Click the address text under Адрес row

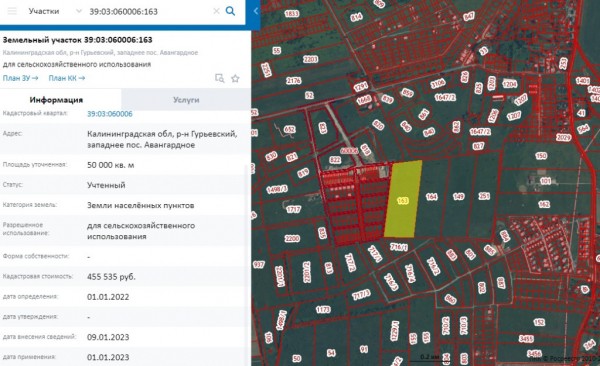coord(162,139)
